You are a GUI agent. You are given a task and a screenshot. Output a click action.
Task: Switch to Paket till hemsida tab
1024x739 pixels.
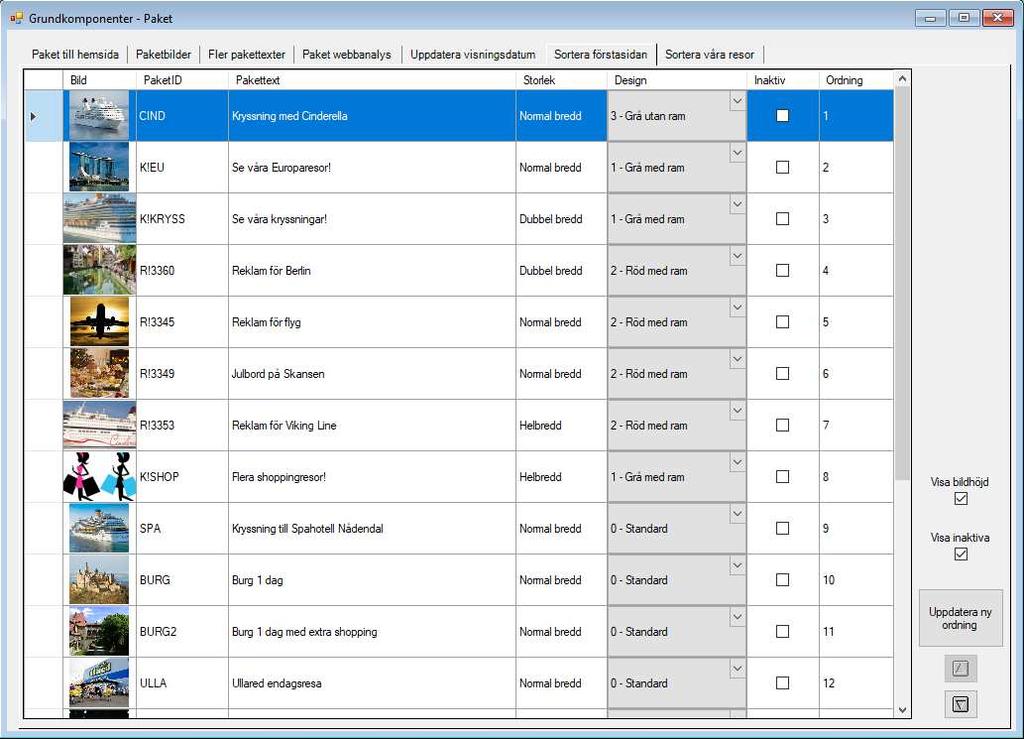75,55
